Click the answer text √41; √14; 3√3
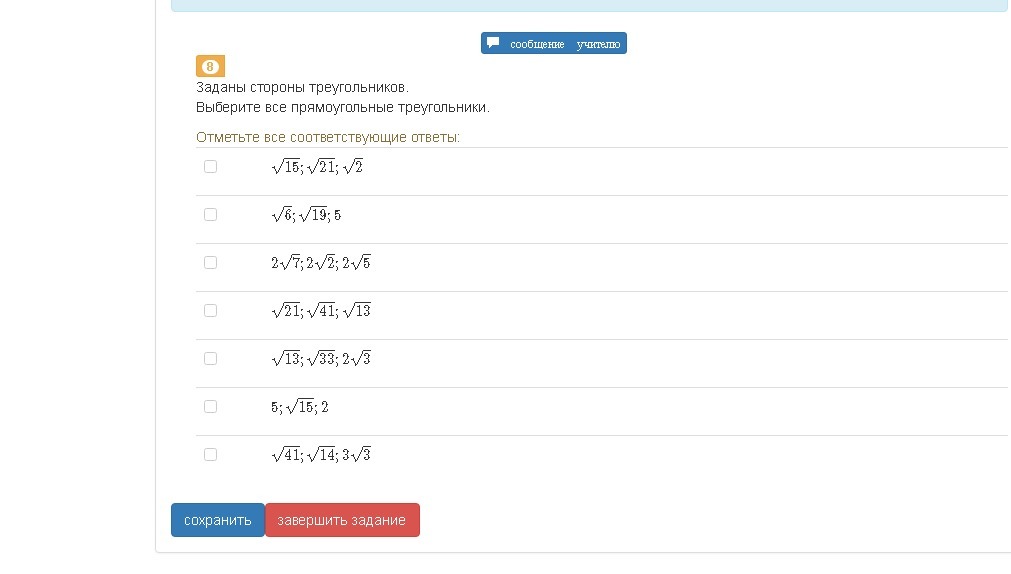Viewport: 1011px width, 574px height. [x=321, y=454]
